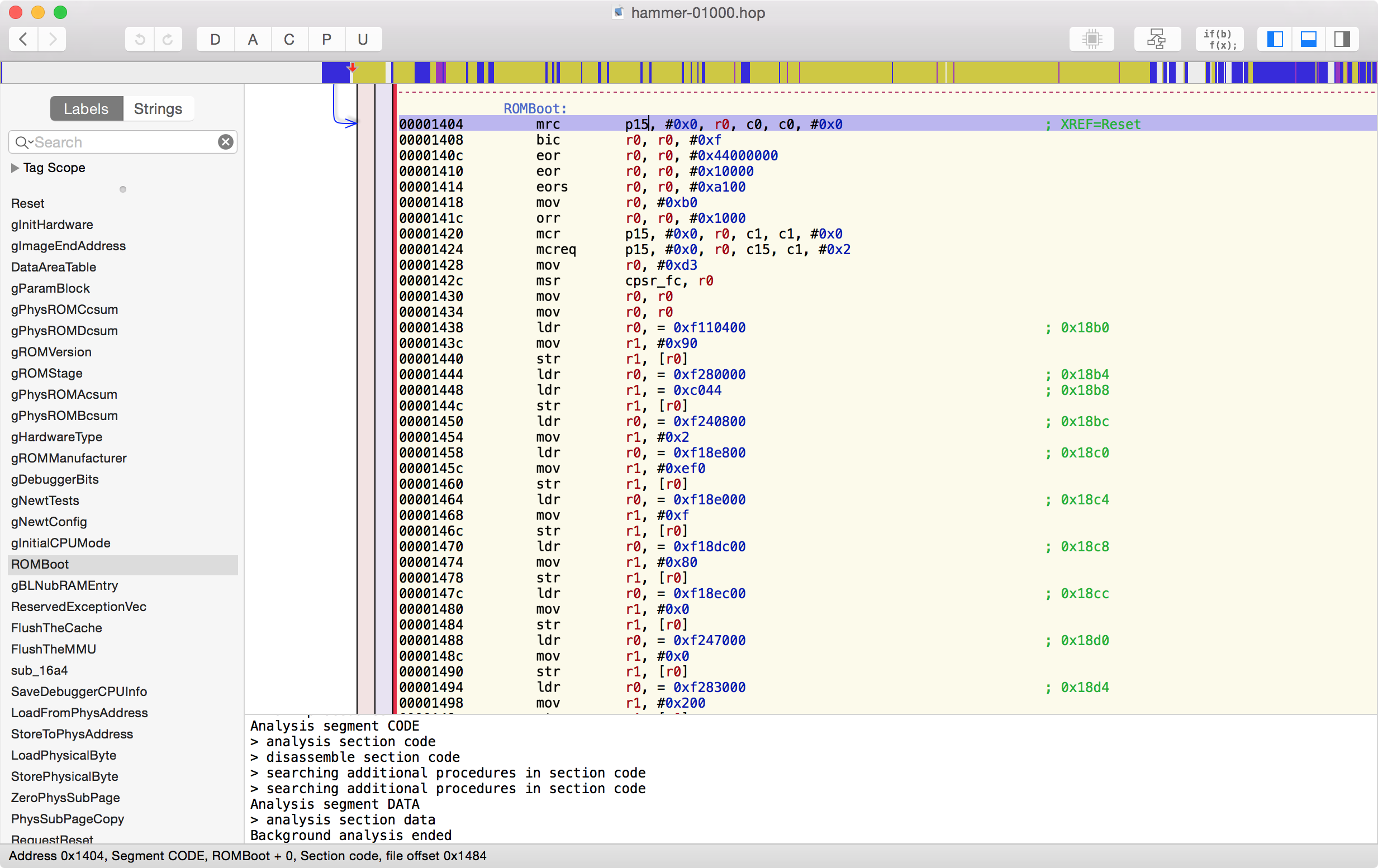Navigate forward with the right arrow button

click(53, 39)
